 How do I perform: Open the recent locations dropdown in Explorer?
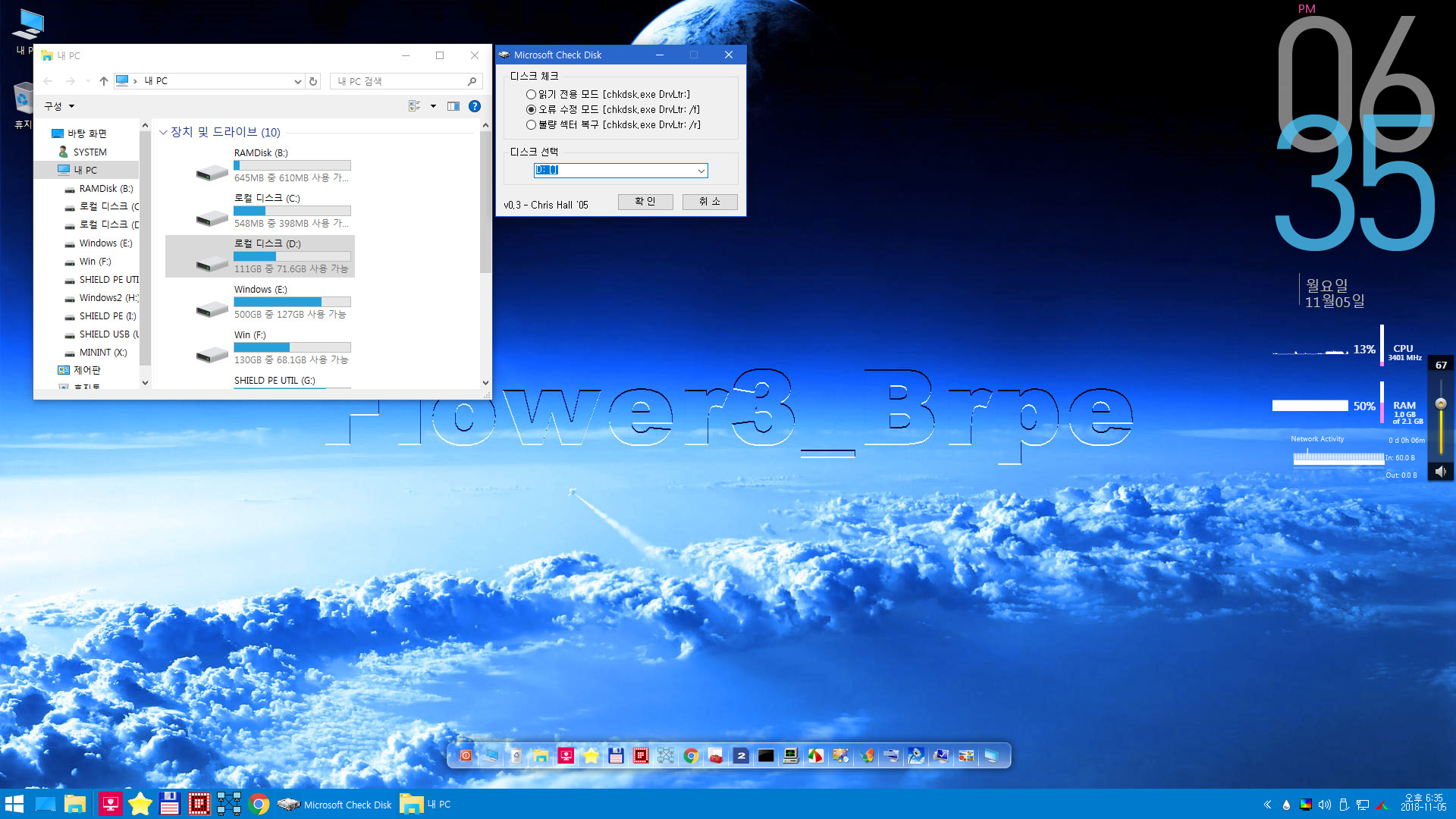[88, 81]
